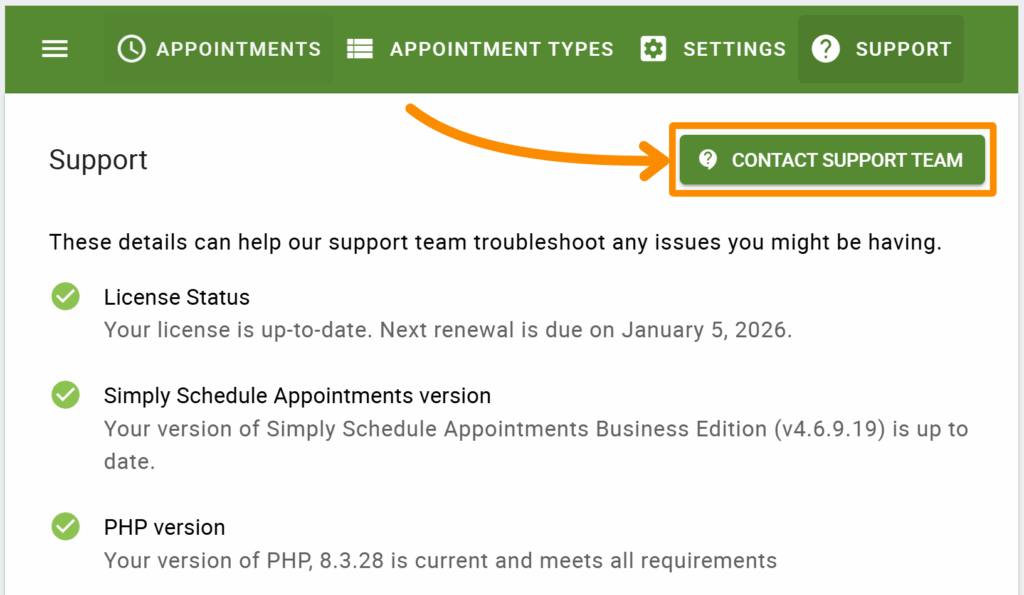
Task: Click the License Status heading
Action: [x=176, y=297]
